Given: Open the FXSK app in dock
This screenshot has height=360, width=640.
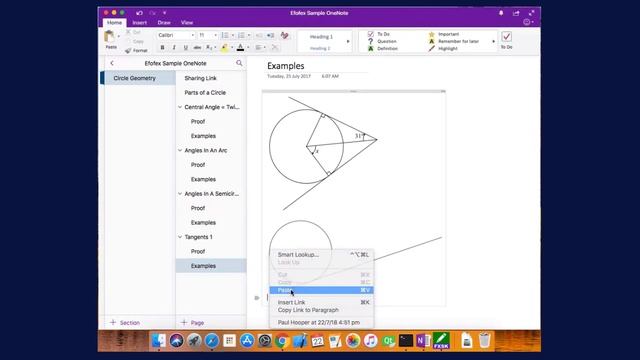Looking at the screenshot, I should pos(441,340).
